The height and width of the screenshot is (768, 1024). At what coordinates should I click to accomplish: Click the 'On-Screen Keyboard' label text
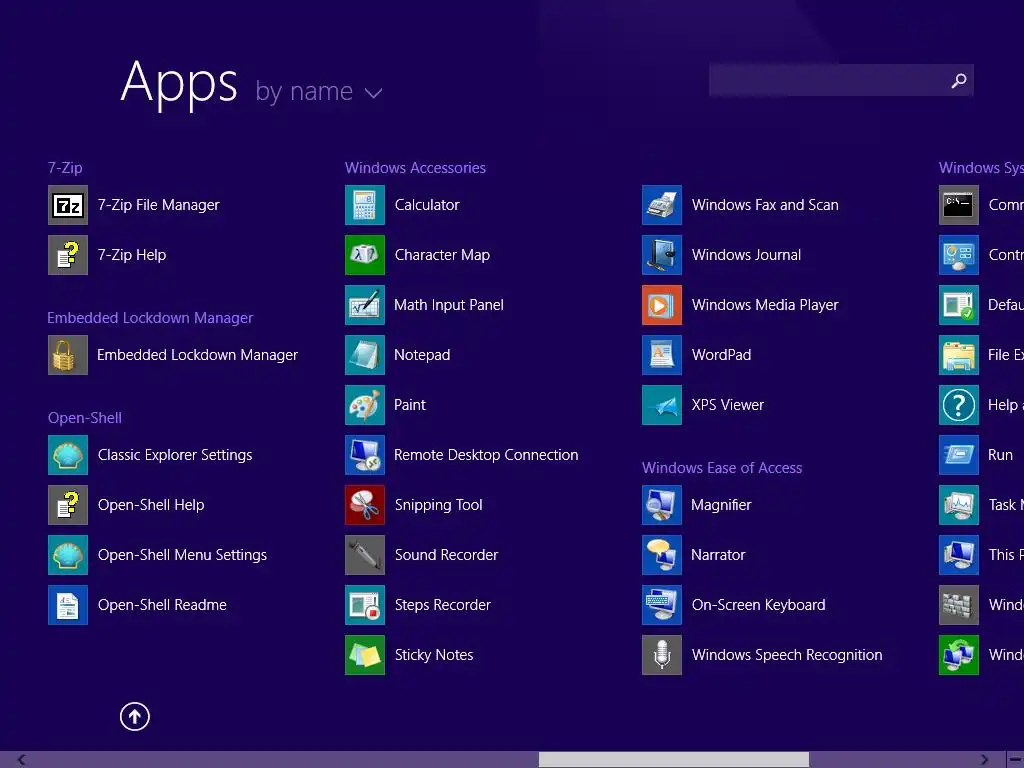[759, 605]
